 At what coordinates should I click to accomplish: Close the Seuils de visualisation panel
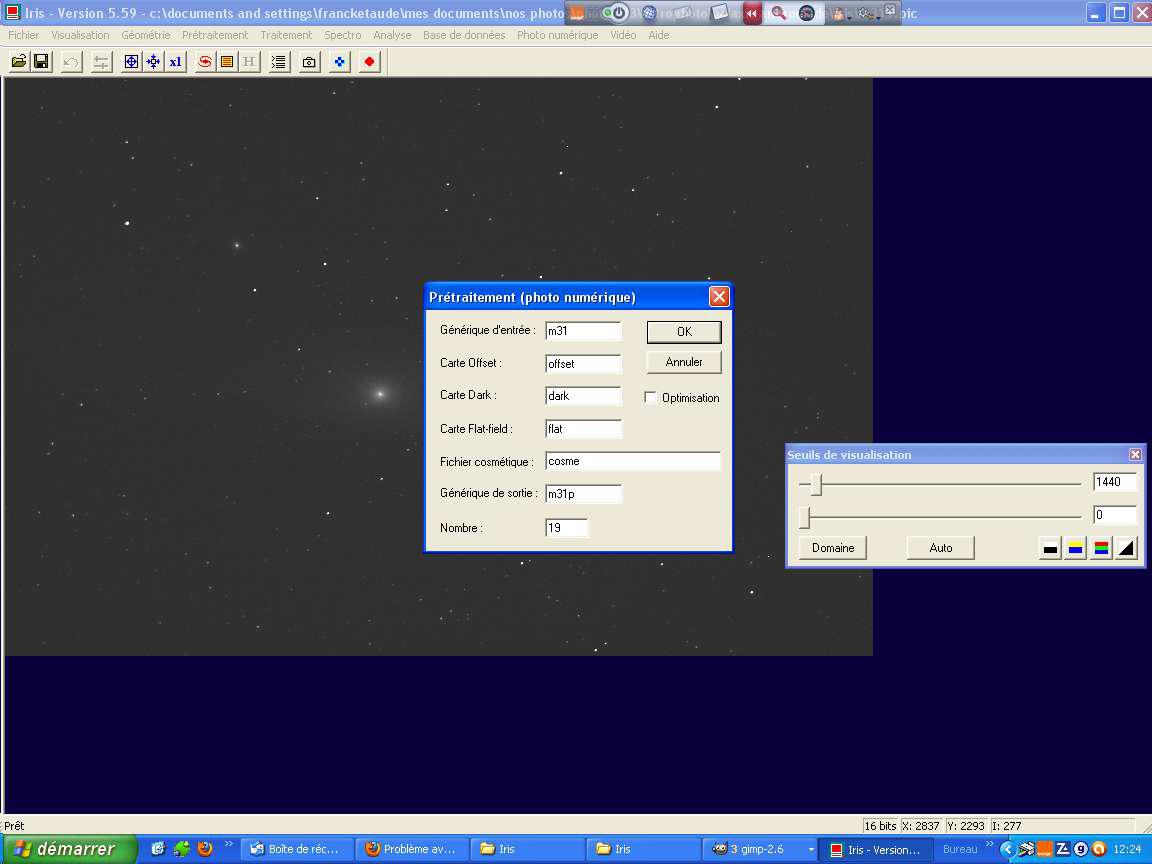point(1135,455)
